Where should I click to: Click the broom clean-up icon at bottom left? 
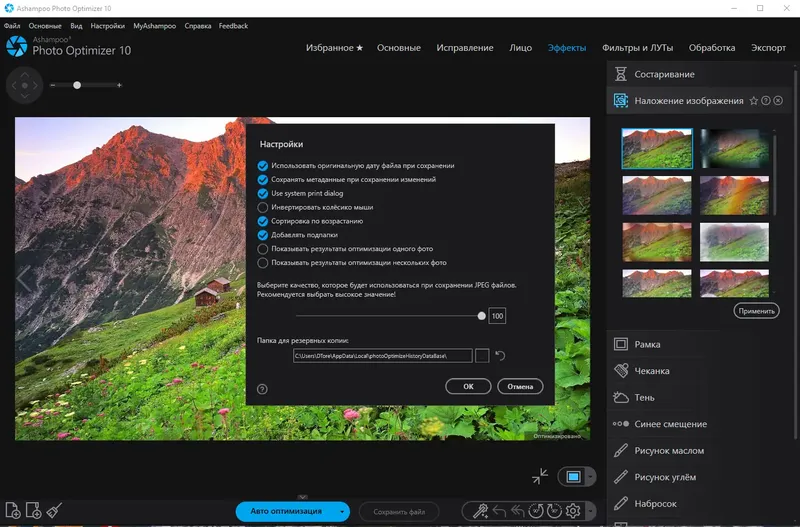[x=54, y=510]
